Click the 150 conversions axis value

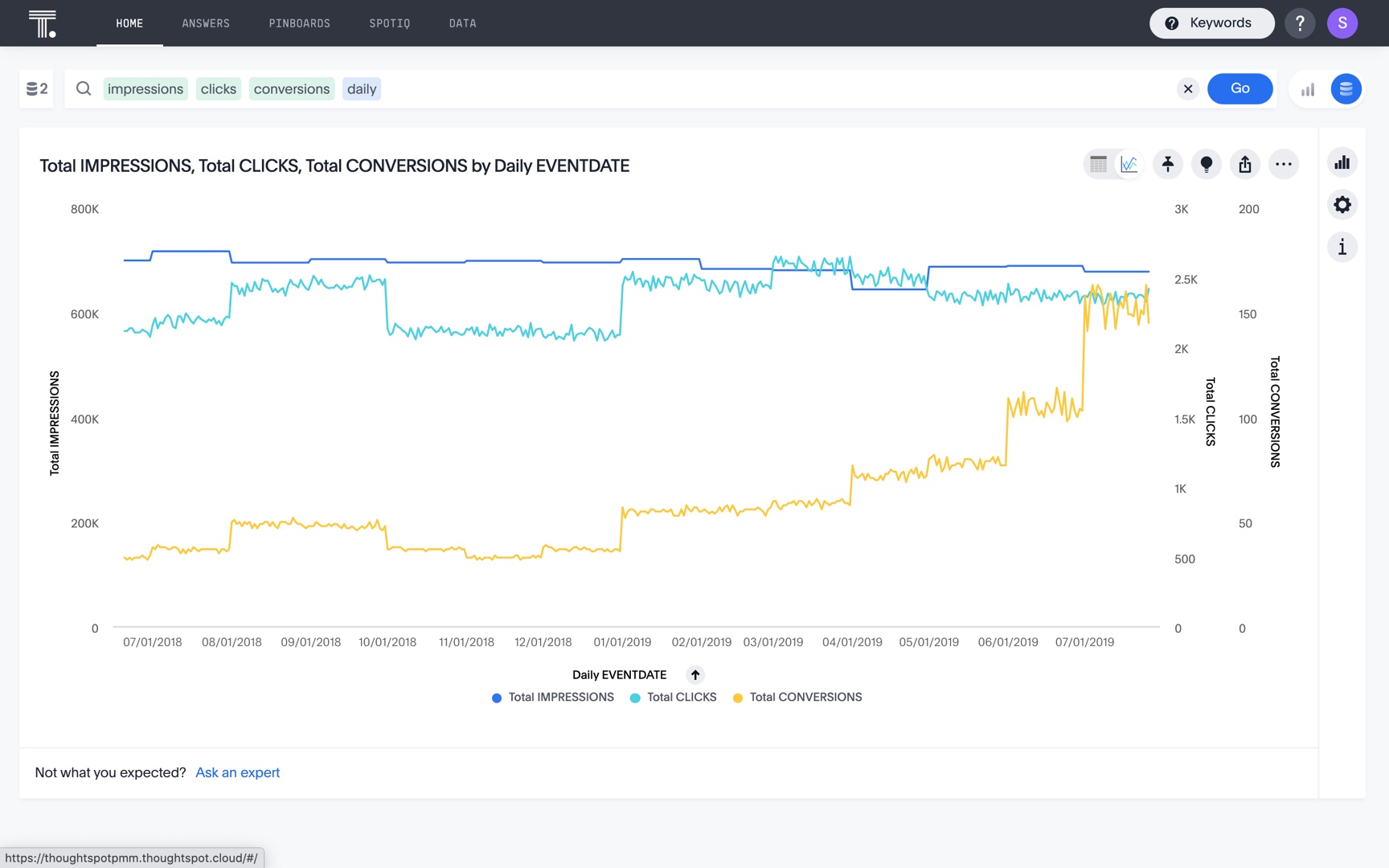coord(1248,314)
